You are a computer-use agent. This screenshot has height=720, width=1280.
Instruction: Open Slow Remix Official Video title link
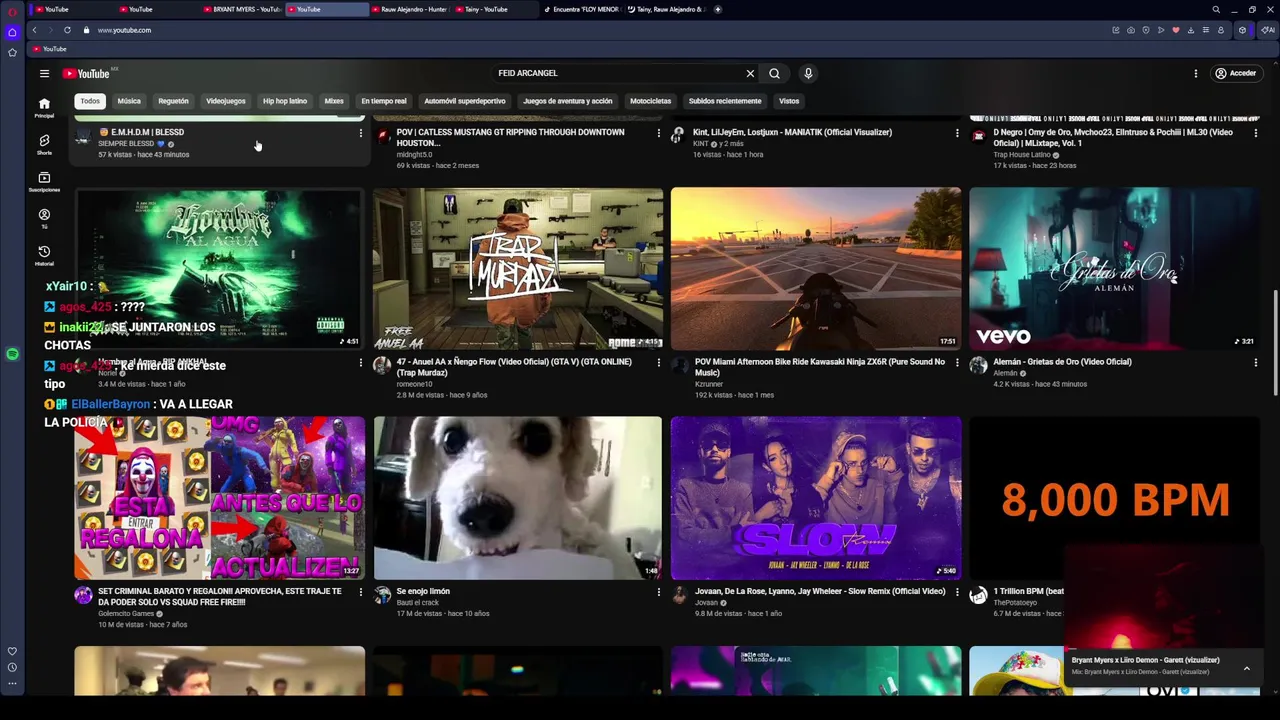[819, 591]
